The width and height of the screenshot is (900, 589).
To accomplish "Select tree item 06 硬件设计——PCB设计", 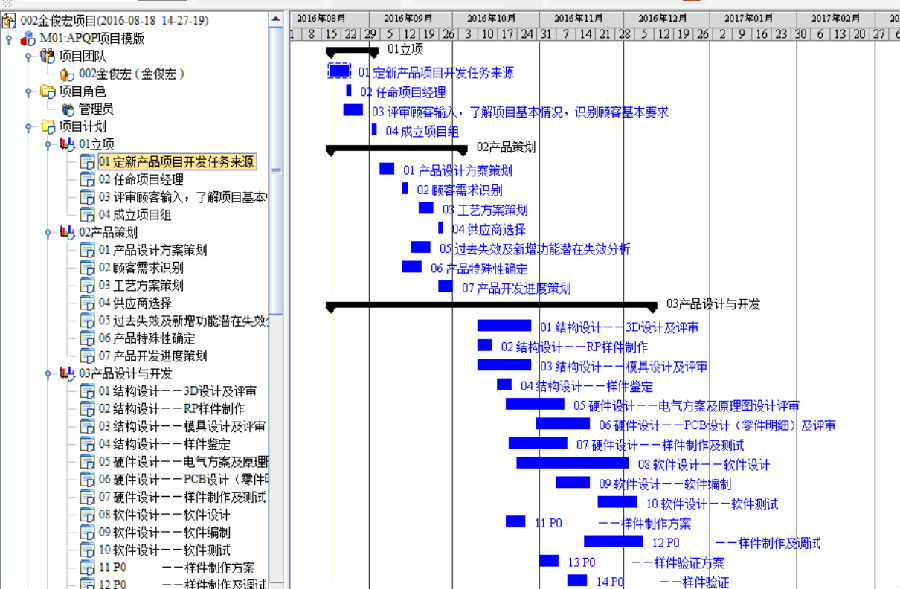I will 183,479.
